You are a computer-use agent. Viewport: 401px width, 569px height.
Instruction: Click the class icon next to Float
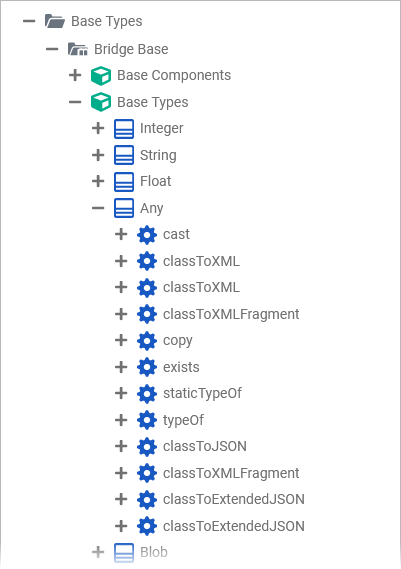(x=124, y=182)
